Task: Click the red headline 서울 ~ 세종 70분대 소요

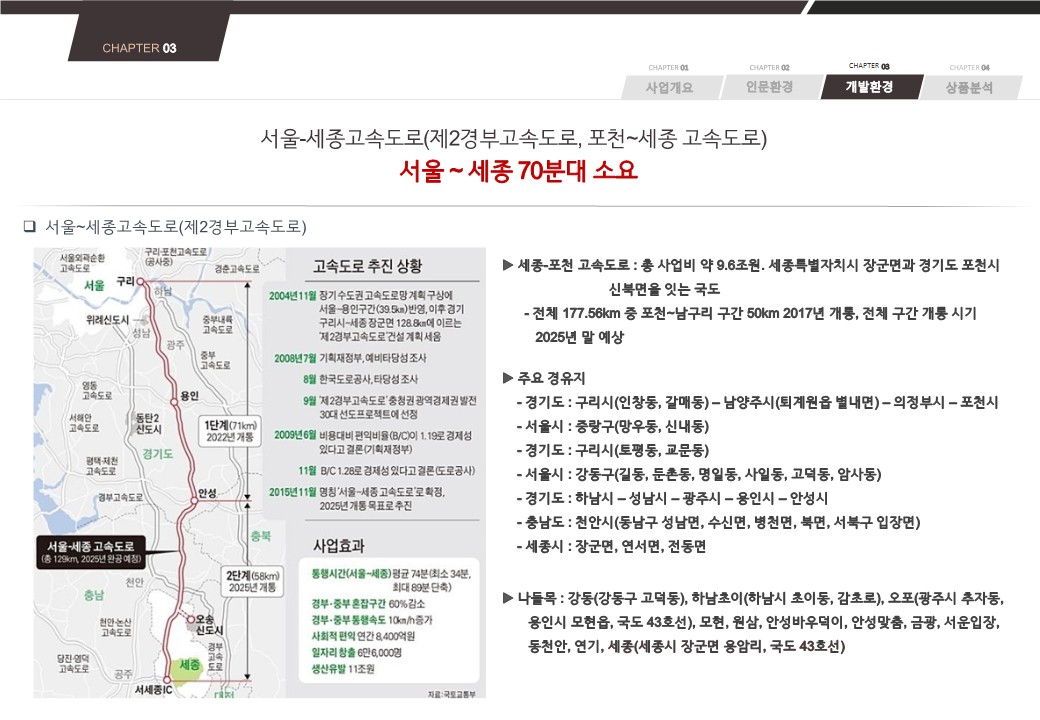Action: (x=518, y=170)
